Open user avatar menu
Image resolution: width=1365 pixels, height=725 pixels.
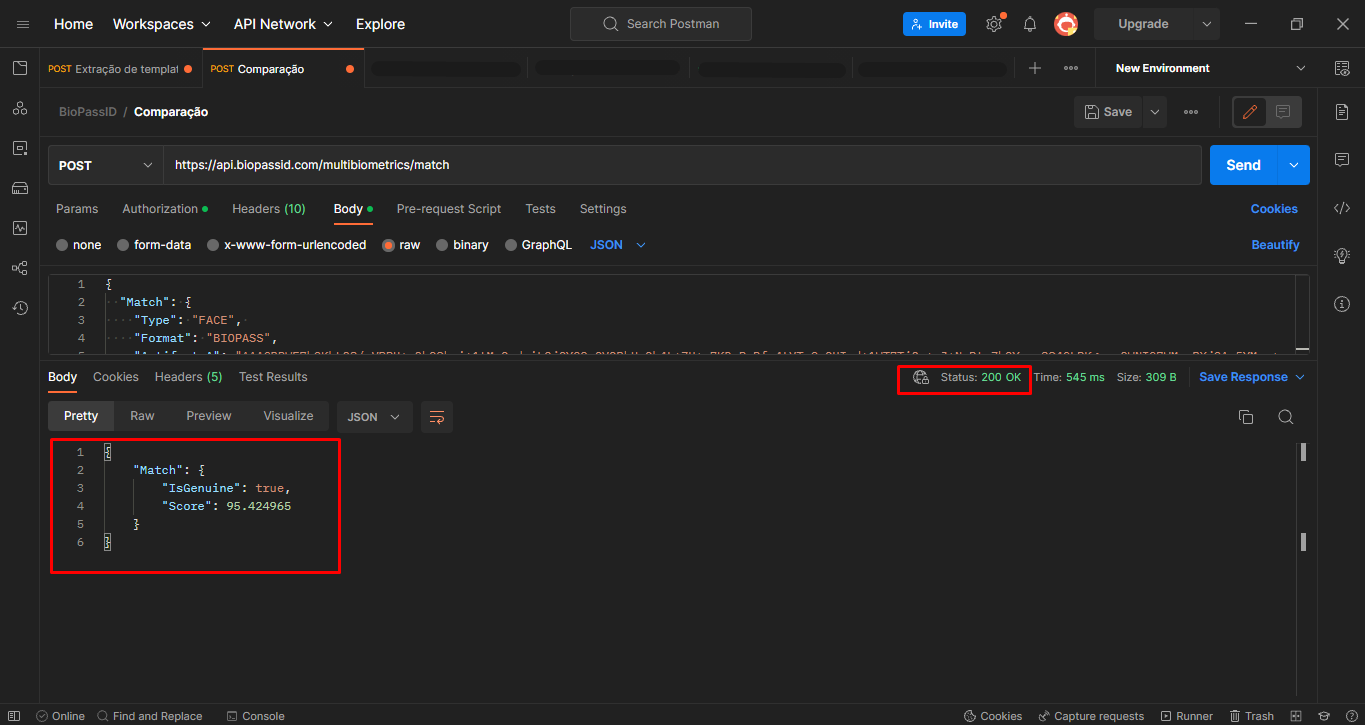pos(1066,24)
